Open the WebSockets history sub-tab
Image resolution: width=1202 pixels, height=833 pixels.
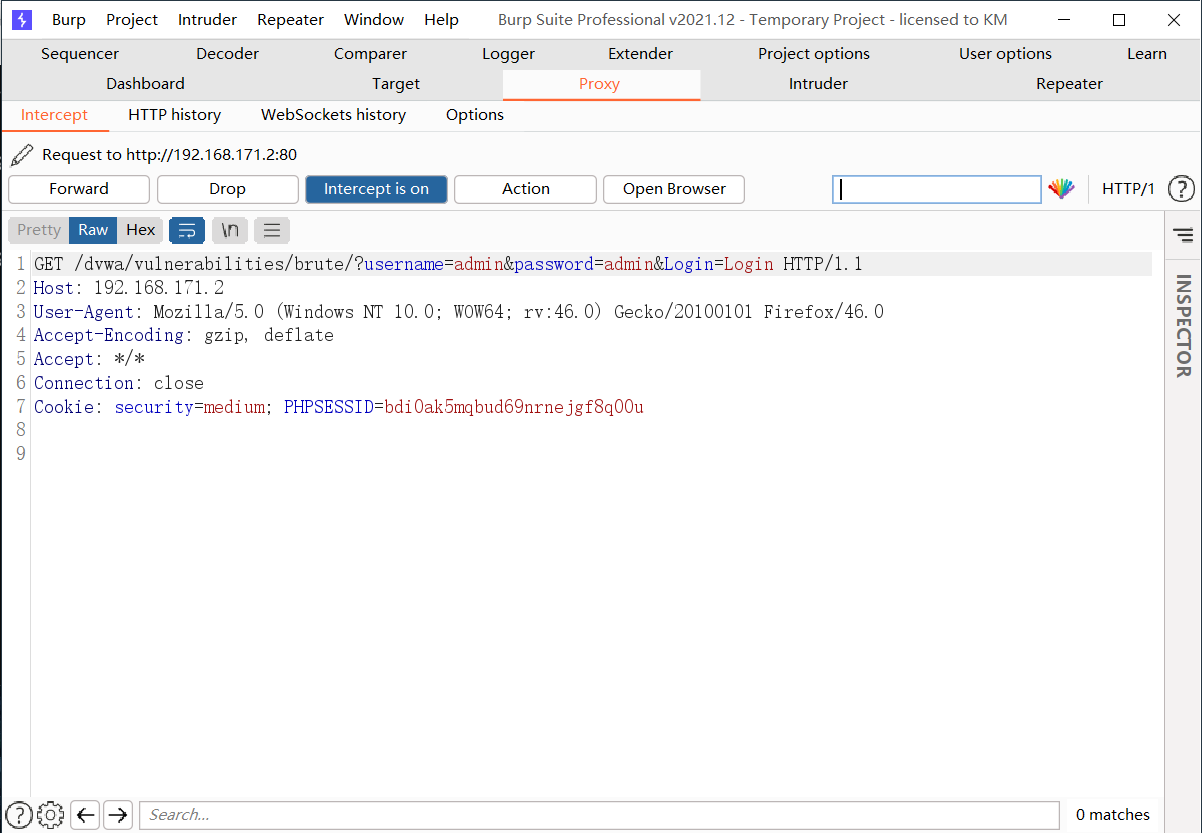click(x=333, y=115)
